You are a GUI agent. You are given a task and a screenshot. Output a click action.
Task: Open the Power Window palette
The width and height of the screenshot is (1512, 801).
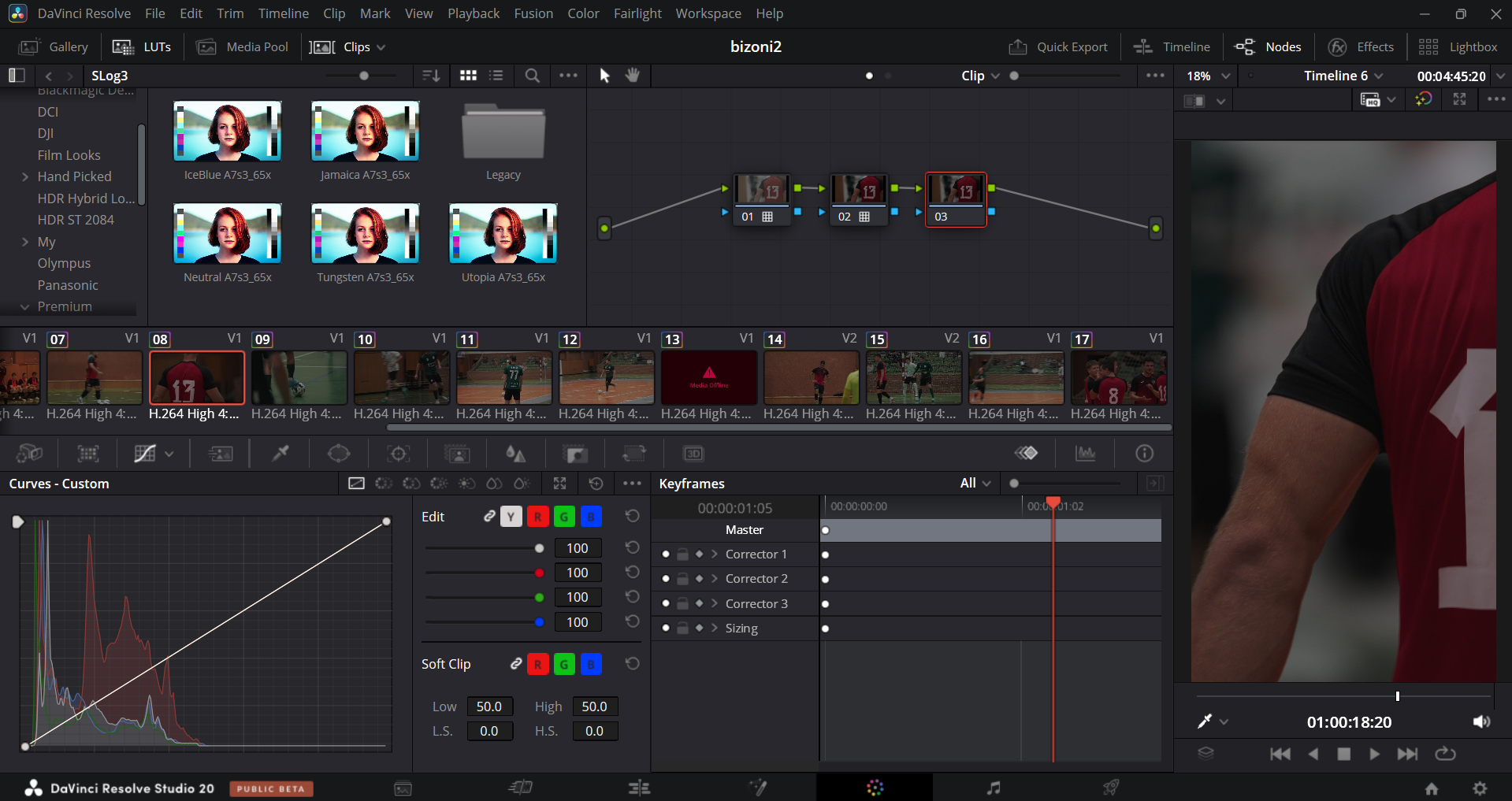click(x=339, y=454)
